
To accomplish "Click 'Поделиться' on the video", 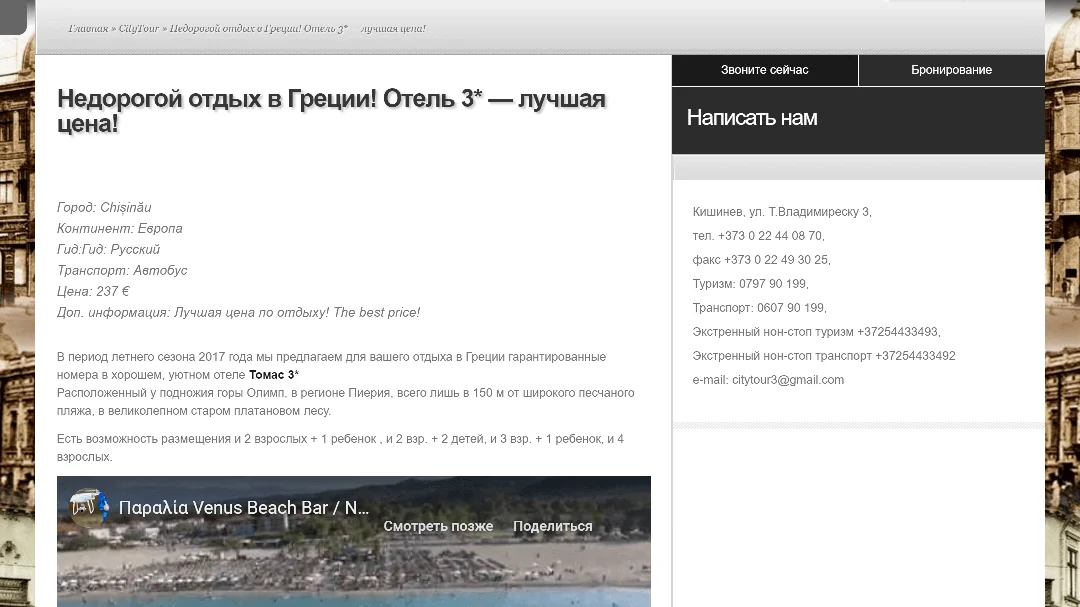I will click(552, 526).
